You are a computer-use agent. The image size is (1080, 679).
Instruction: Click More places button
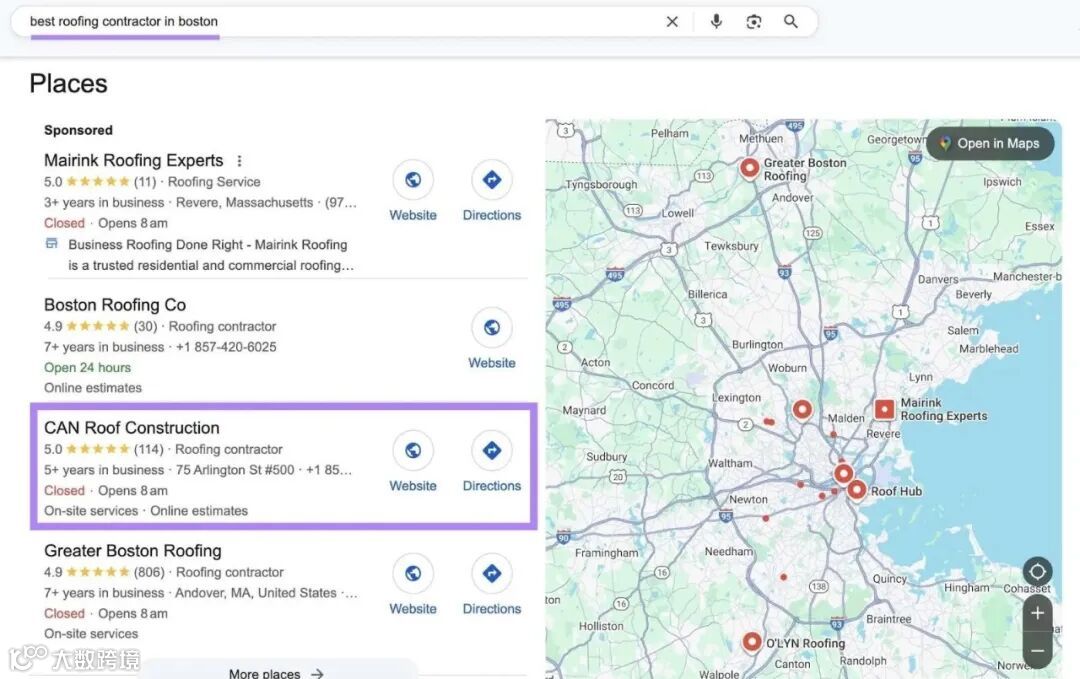pos(276,673)
